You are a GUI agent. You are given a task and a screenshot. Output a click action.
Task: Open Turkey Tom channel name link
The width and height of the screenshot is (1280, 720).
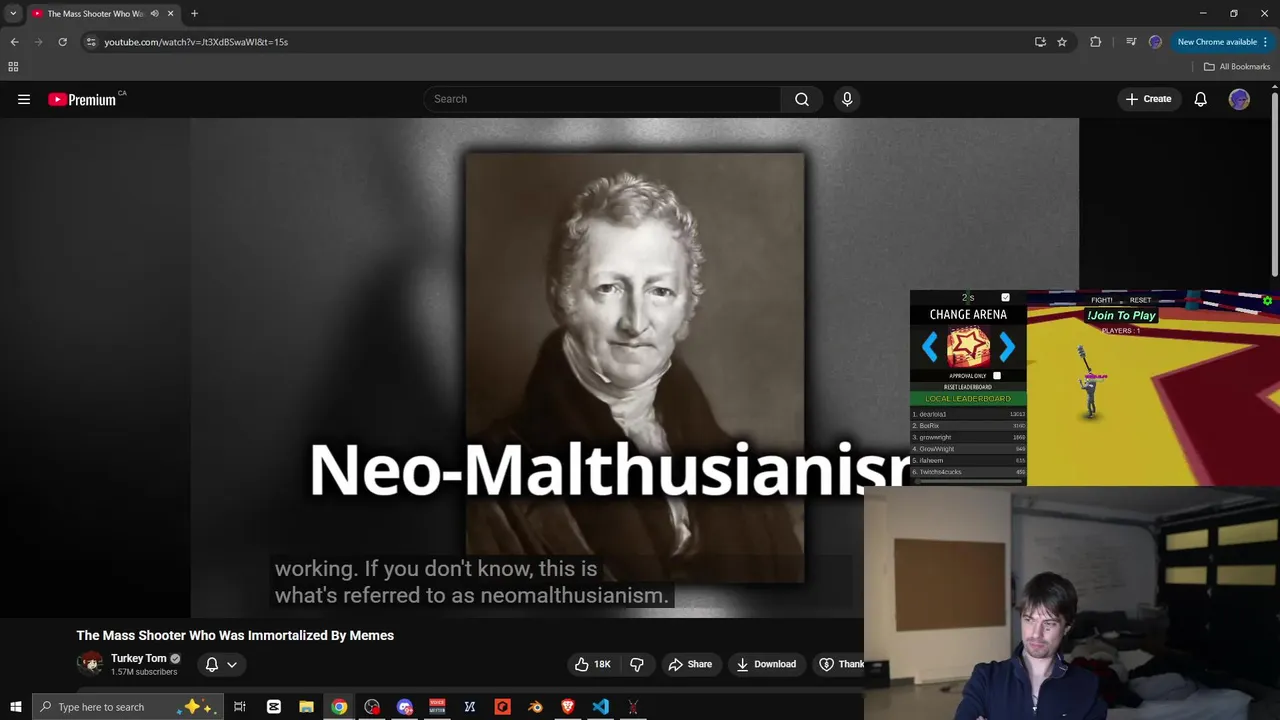139,658
